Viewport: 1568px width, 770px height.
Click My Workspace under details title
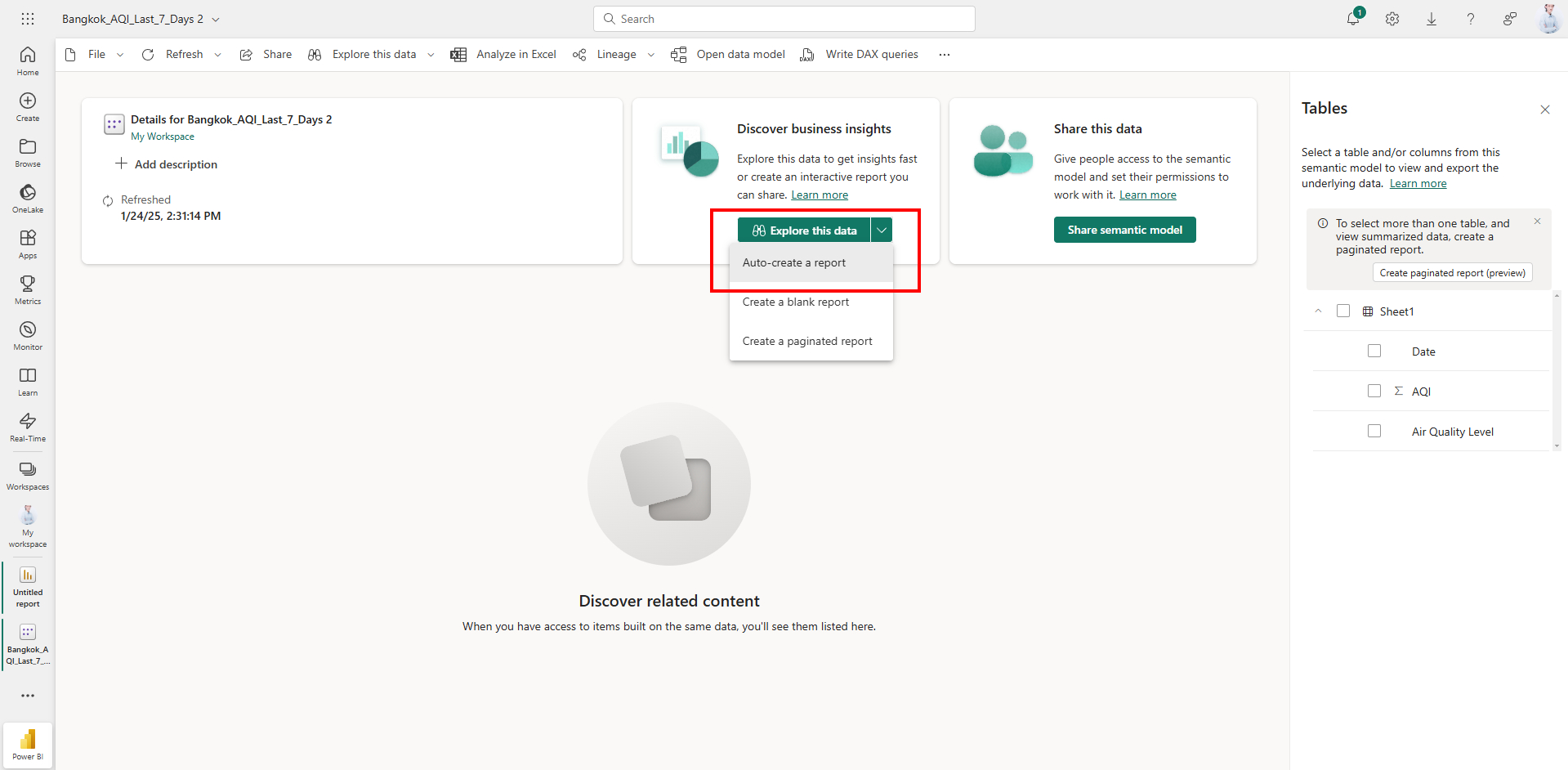(x=163, y=137)
